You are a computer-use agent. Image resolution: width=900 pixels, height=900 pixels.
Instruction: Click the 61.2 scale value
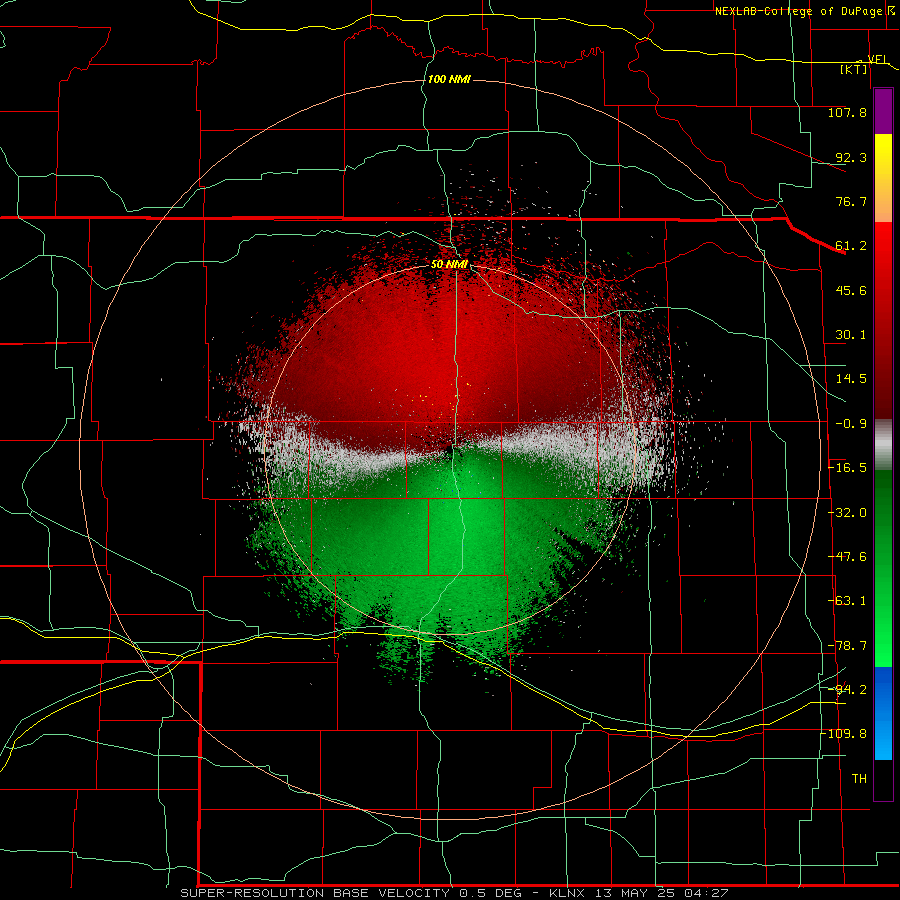(851, 246)
